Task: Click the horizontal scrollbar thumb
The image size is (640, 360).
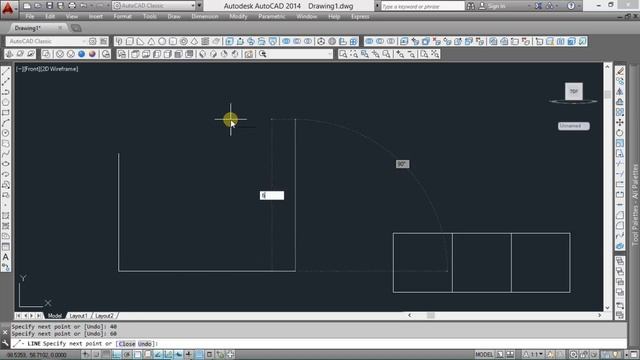Action: 431,315
